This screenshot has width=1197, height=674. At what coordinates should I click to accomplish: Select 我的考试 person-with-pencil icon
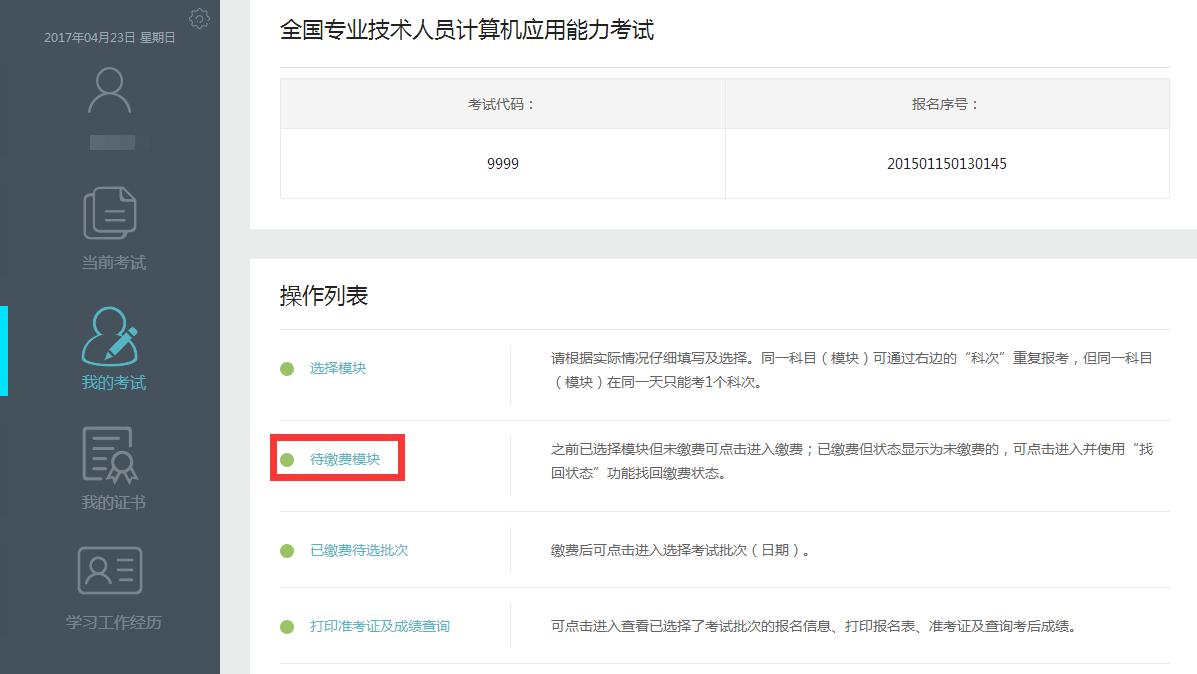pos(111,337)
